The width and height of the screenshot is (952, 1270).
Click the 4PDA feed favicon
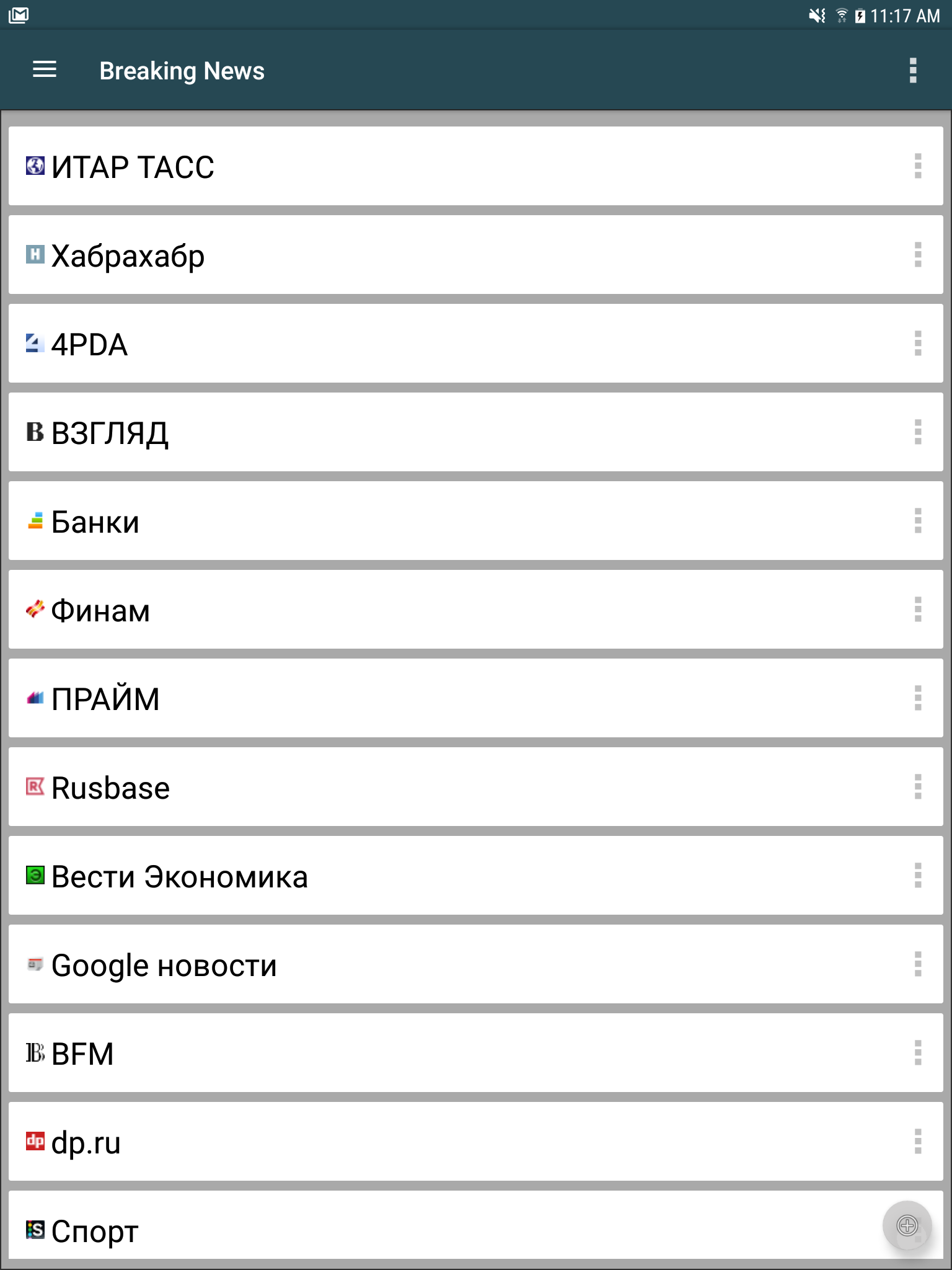[35, 343]
